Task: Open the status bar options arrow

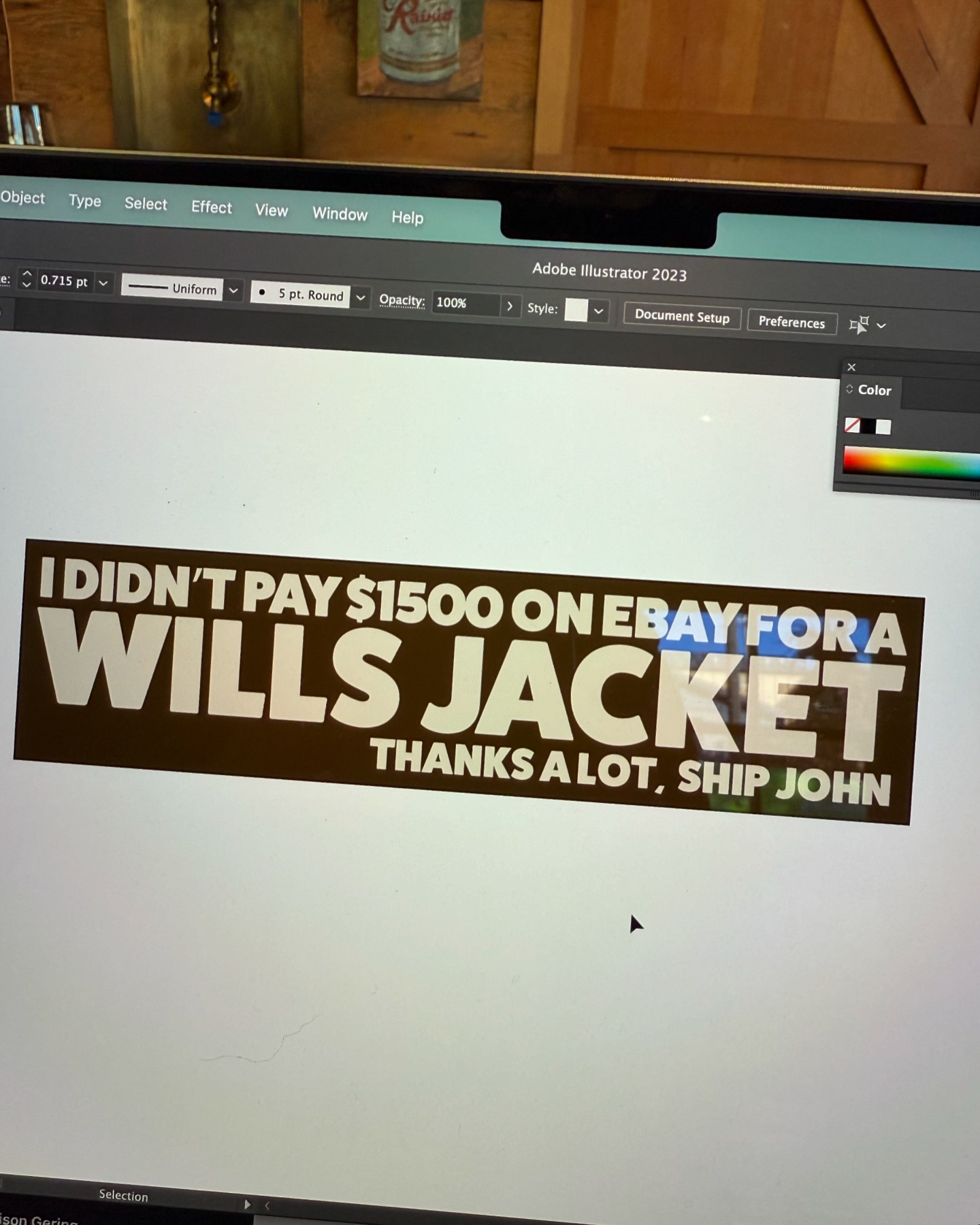Action: tap(247, 1204)
